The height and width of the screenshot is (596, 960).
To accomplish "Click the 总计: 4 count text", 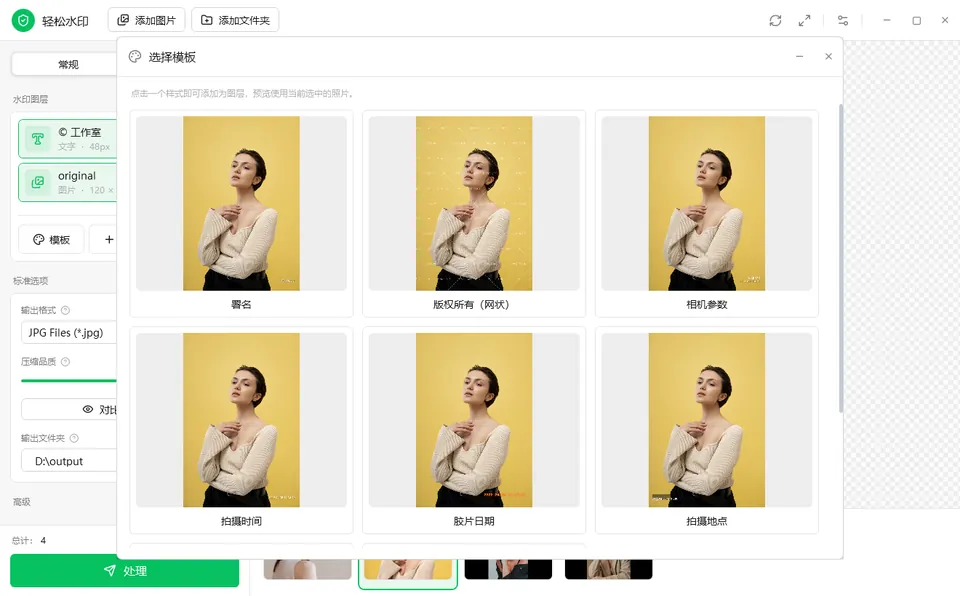I will 29,540.
